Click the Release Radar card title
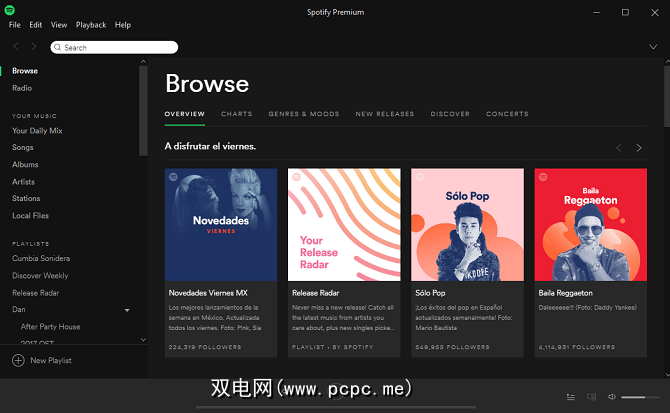 click(315, 293)
